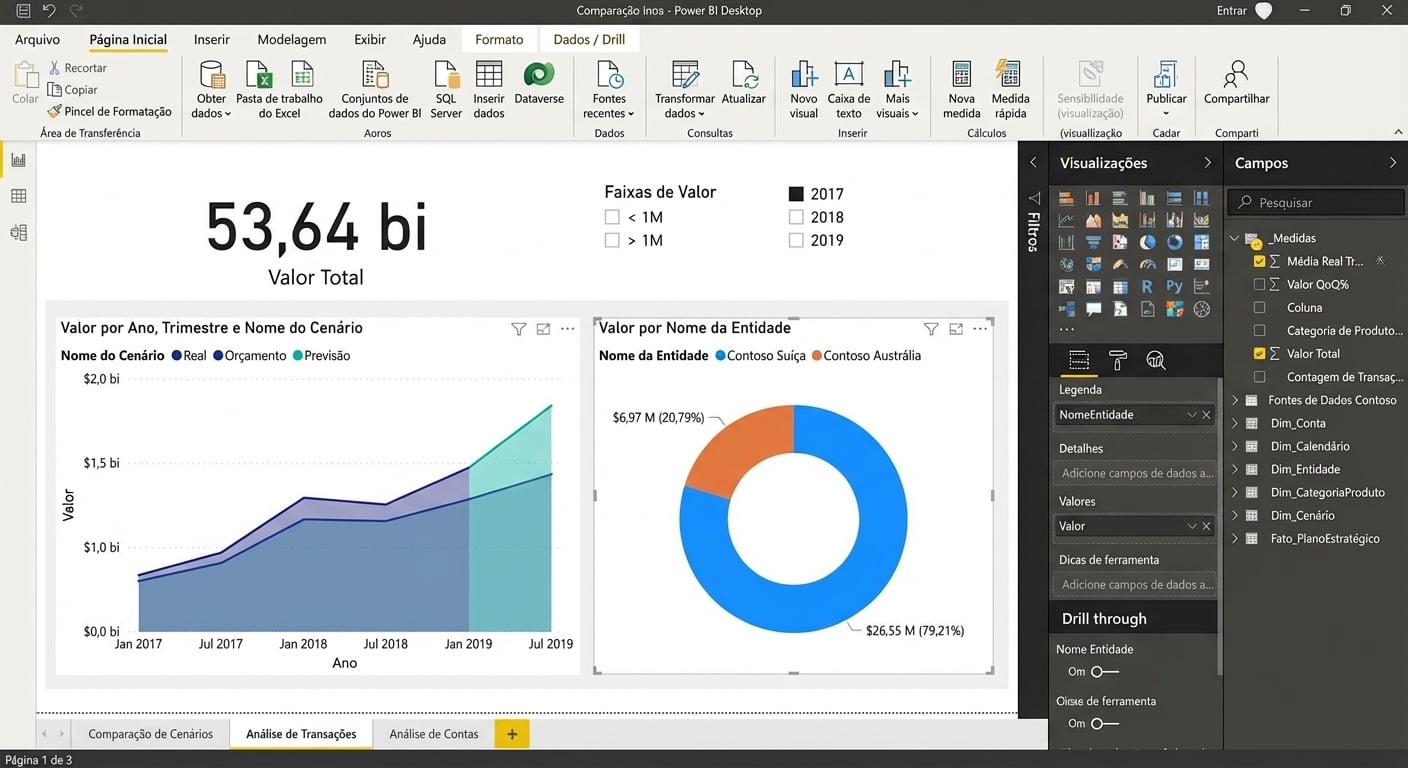Switch to Análise de Contas page tab
1408x768 pixels.
[434, 734]
